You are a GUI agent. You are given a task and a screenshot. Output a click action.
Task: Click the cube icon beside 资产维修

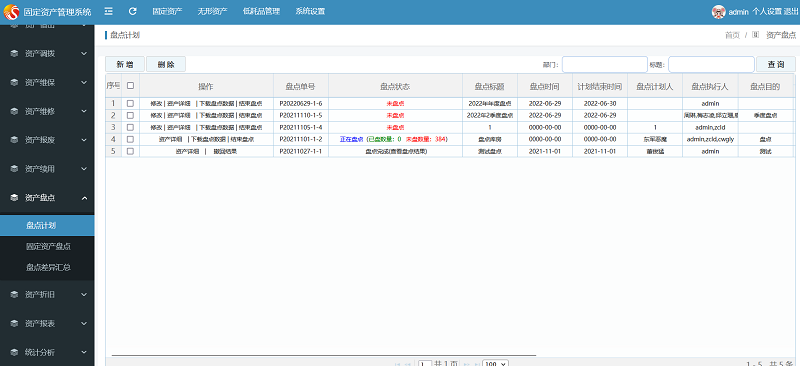click(14, 111)
